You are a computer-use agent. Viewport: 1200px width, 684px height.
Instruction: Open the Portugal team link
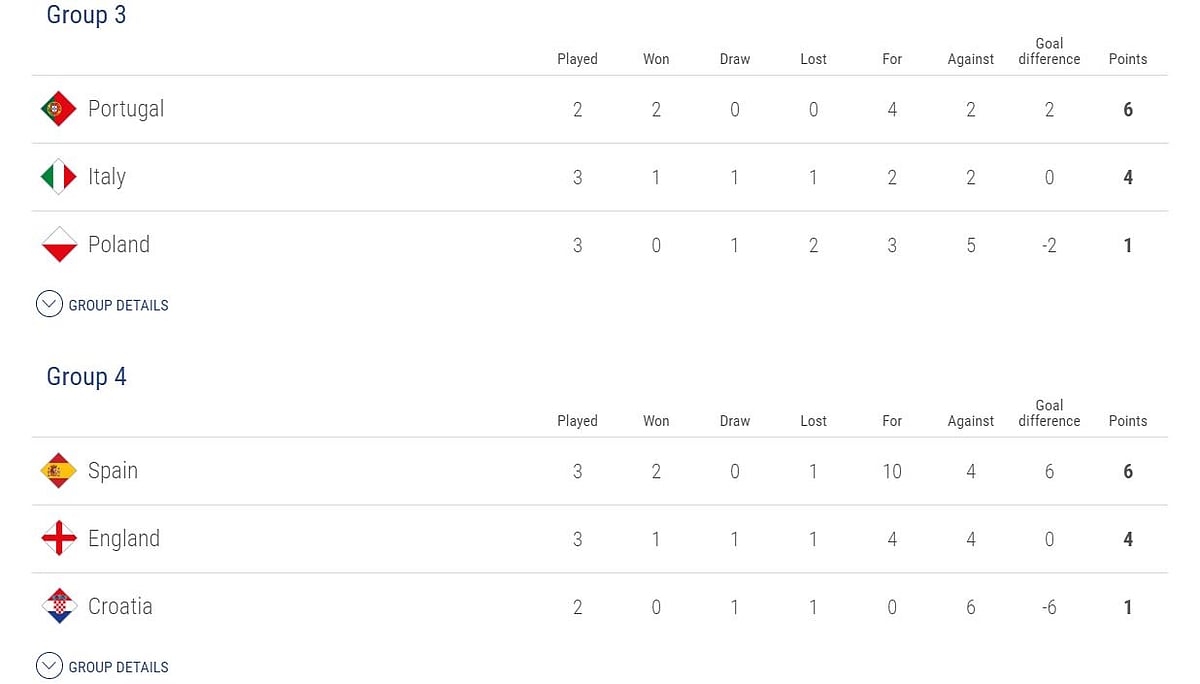pos(126,109)
